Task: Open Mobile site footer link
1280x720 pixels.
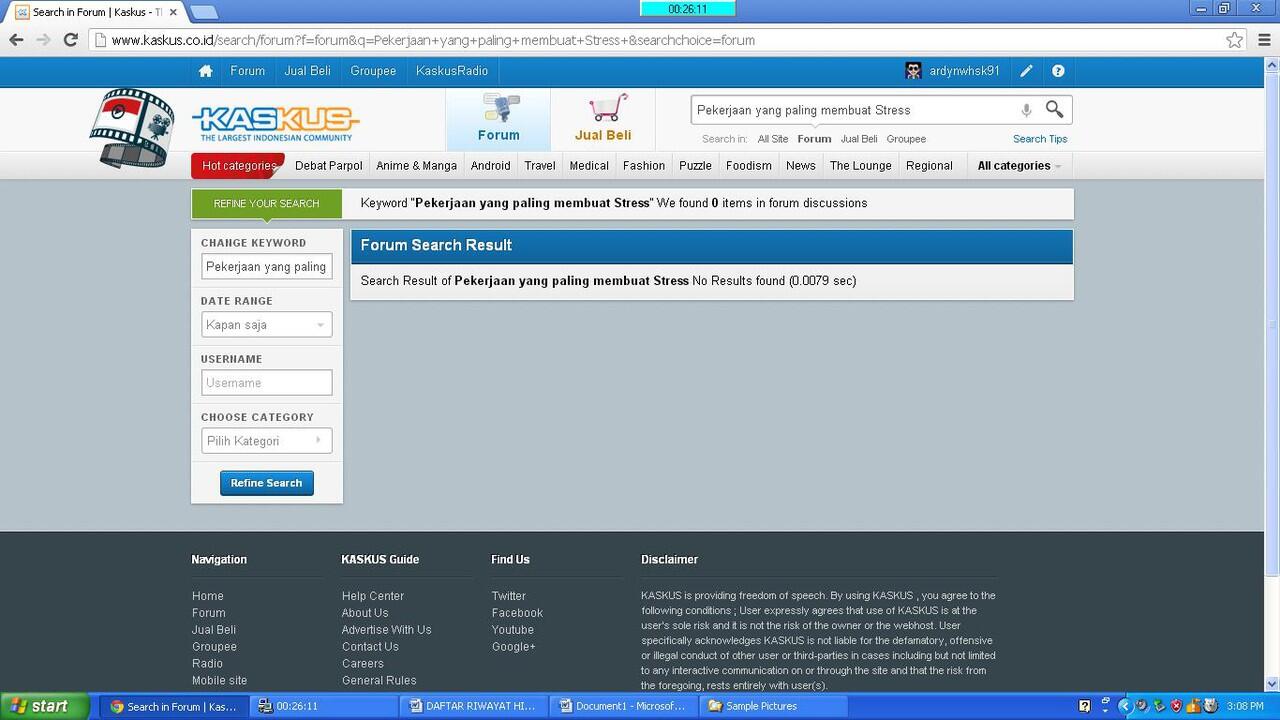Action: pos(219,681)
